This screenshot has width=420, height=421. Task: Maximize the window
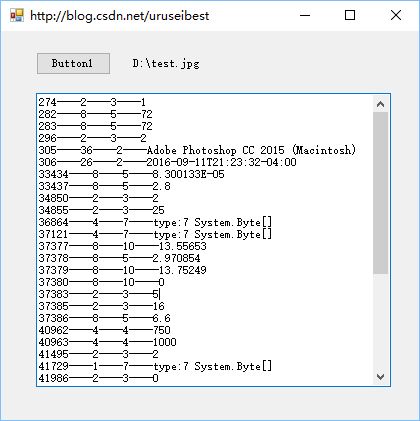coord(350,15)
